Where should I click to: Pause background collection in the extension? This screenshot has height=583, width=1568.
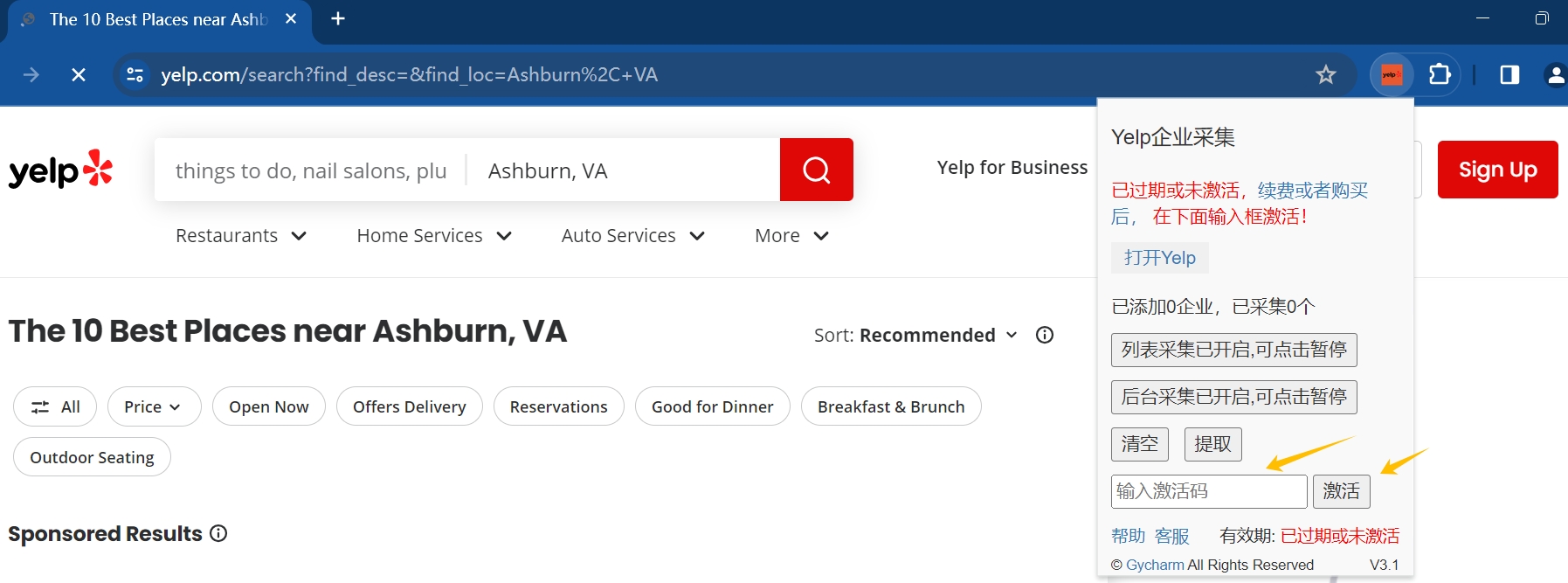(1234, 397)
